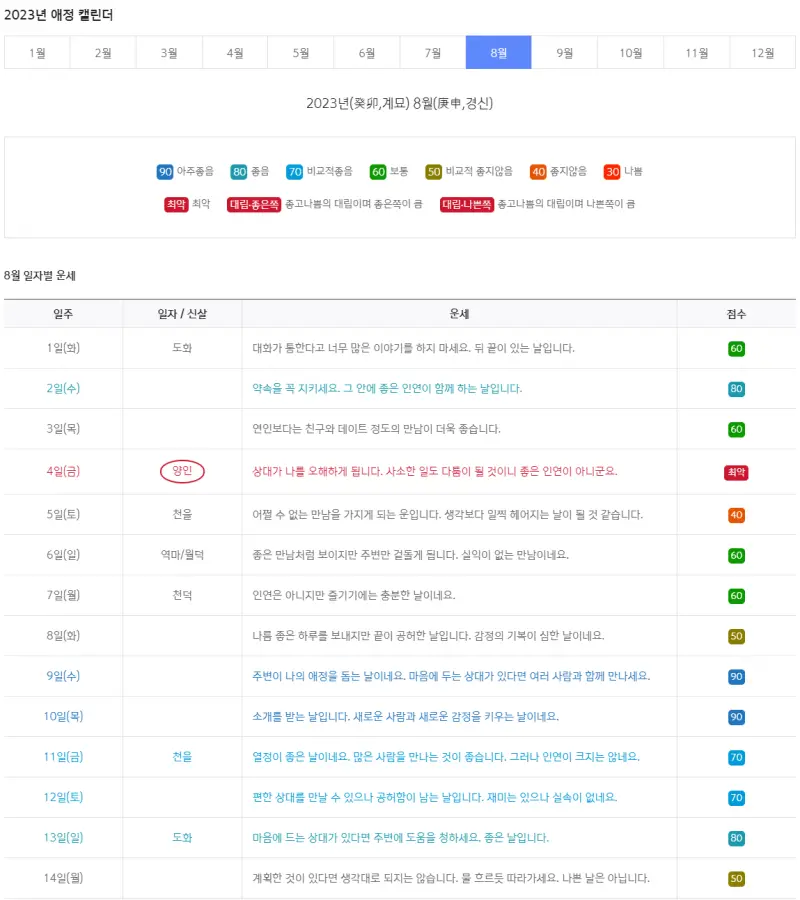Click the yellow "50 비교적 좋지않음" swatch
800x900 pixels.
point(433,171)
